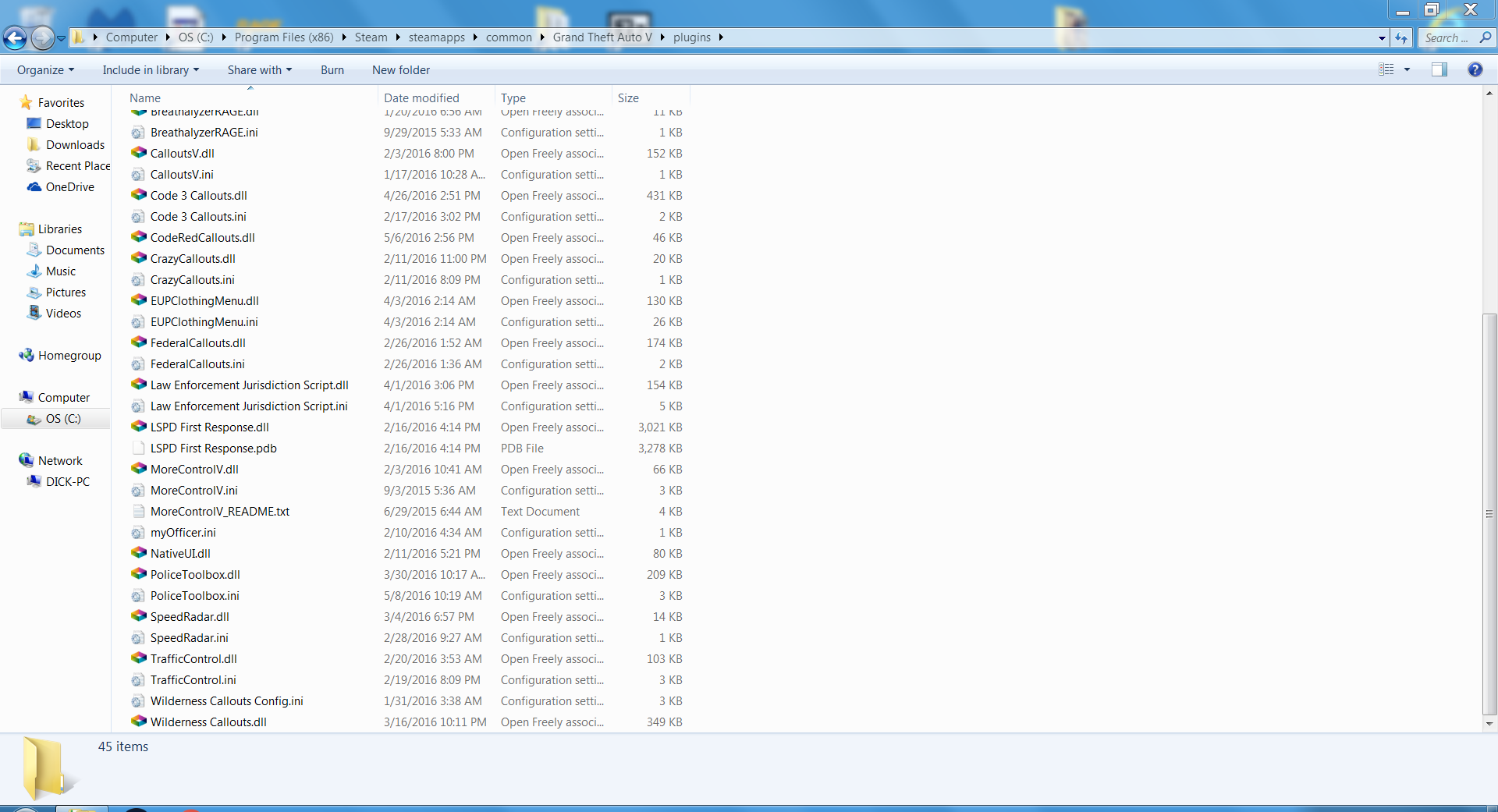This screenshot has height=812, width=1498.
Task: Select the Law Enforcement Jurisdiction Script.dll file name
Action: (x=250, y=385)
